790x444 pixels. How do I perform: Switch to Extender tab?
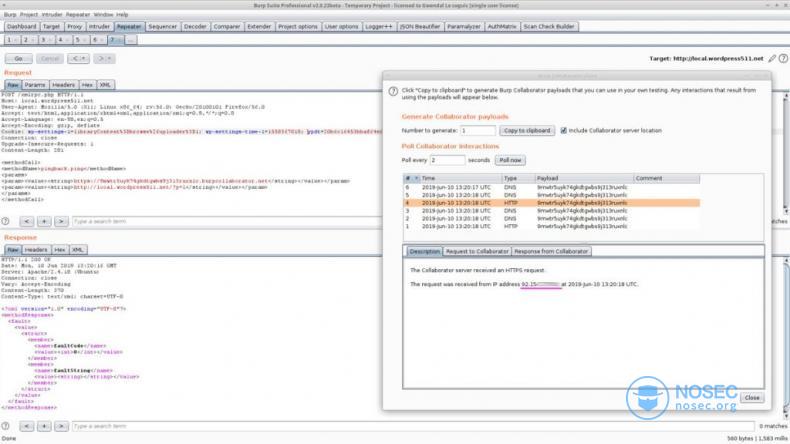259,26
